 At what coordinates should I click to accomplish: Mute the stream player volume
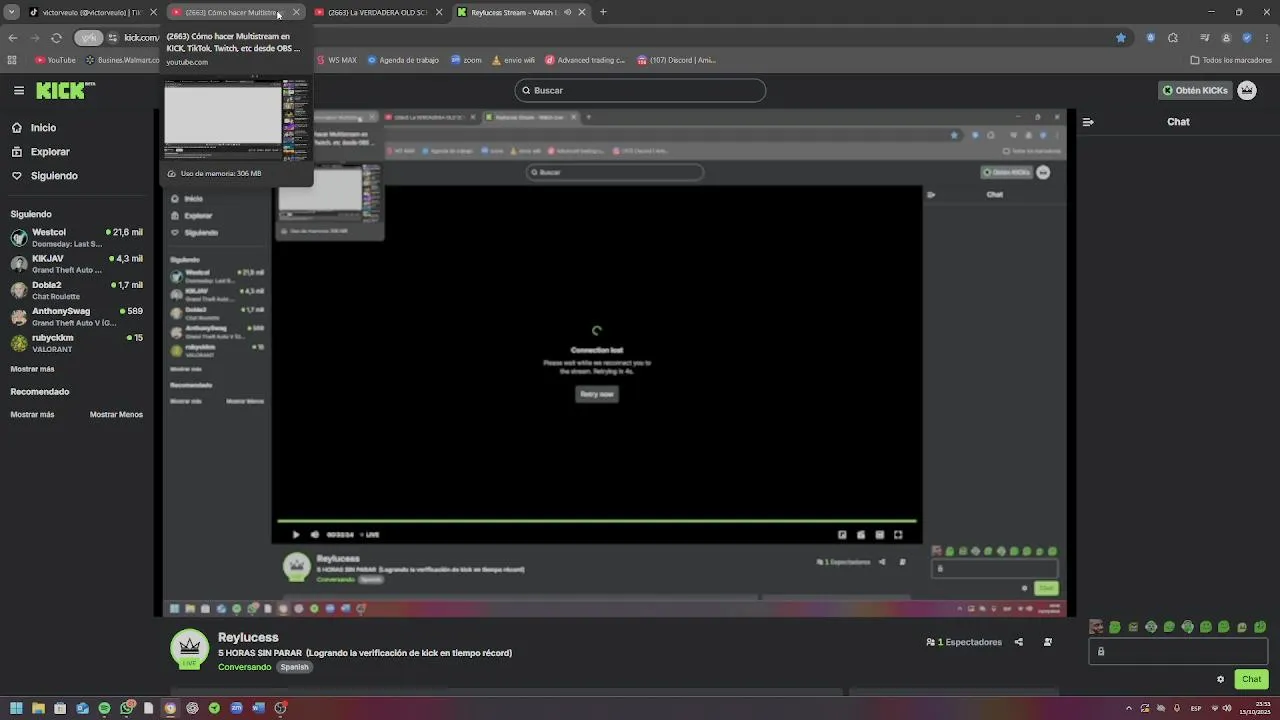click(315, 534)
